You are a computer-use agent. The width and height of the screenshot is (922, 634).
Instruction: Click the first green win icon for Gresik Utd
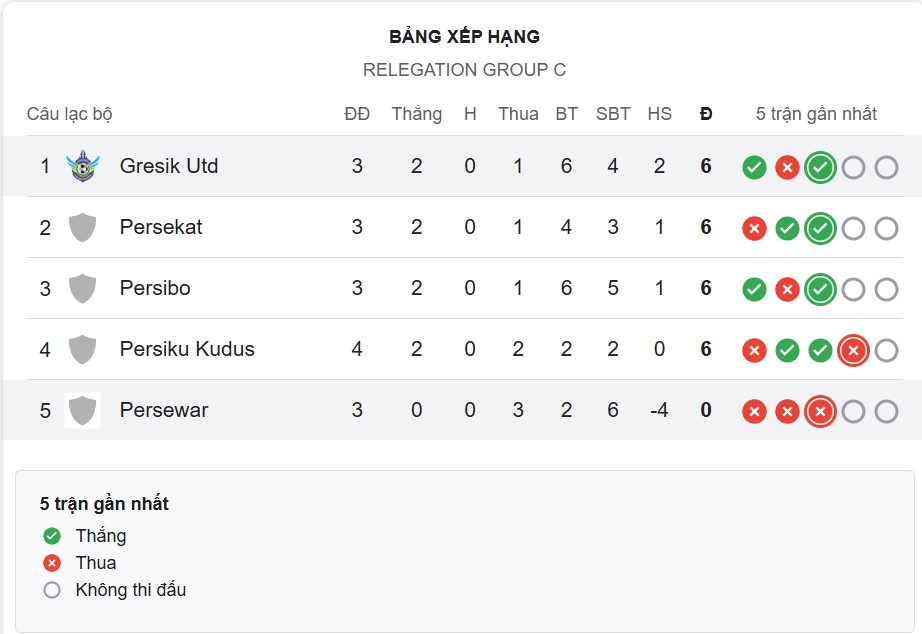[x=752, y=166]
